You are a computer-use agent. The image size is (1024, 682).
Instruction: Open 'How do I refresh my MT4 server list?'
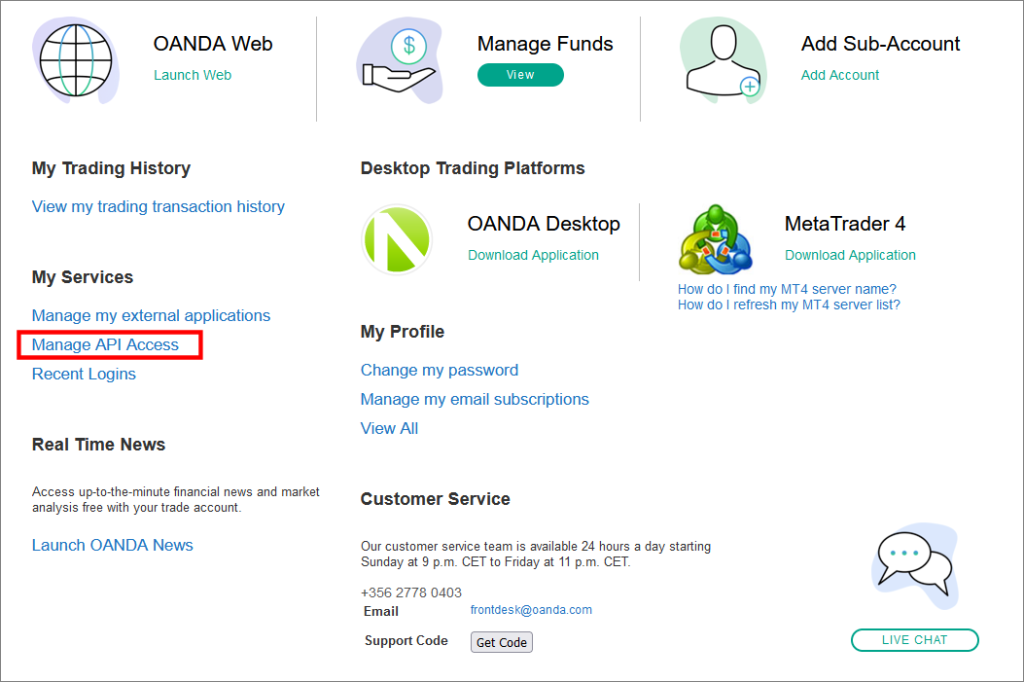[789, 304]
